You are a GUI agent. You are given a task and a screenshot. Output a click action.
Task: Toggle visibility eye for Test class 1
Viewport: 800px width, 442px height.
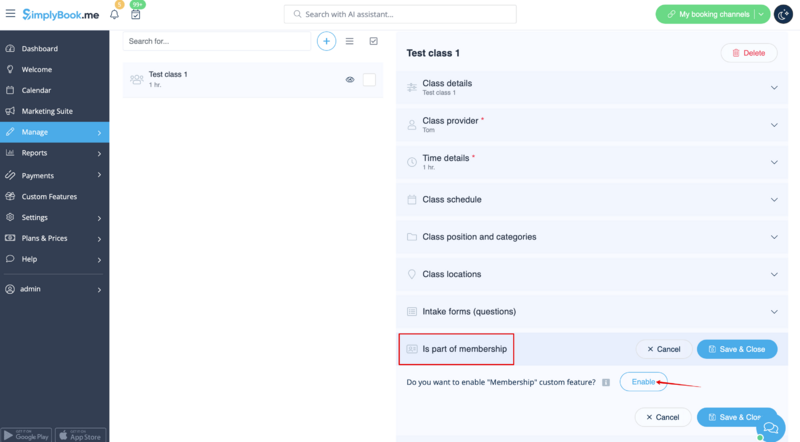tap(350, 80)
